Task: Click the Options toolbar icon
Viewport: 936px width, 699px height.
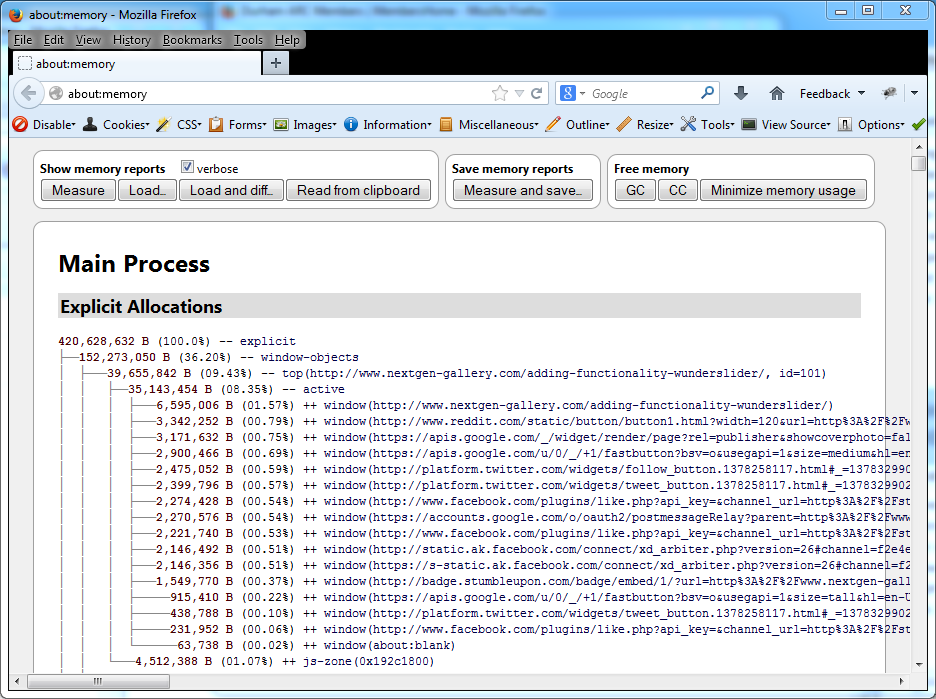Action: (x=845, y=124)
